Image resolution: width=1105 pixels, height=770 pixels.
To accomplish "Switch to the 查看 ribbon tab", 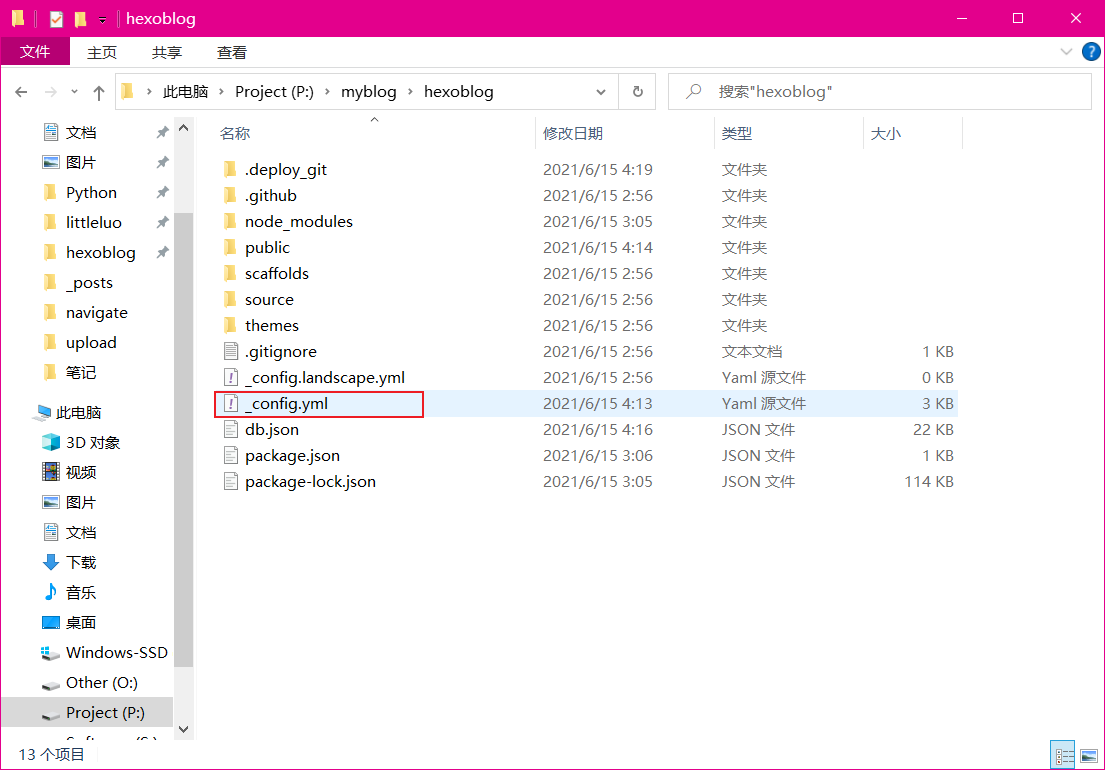I will pos(232,52).
